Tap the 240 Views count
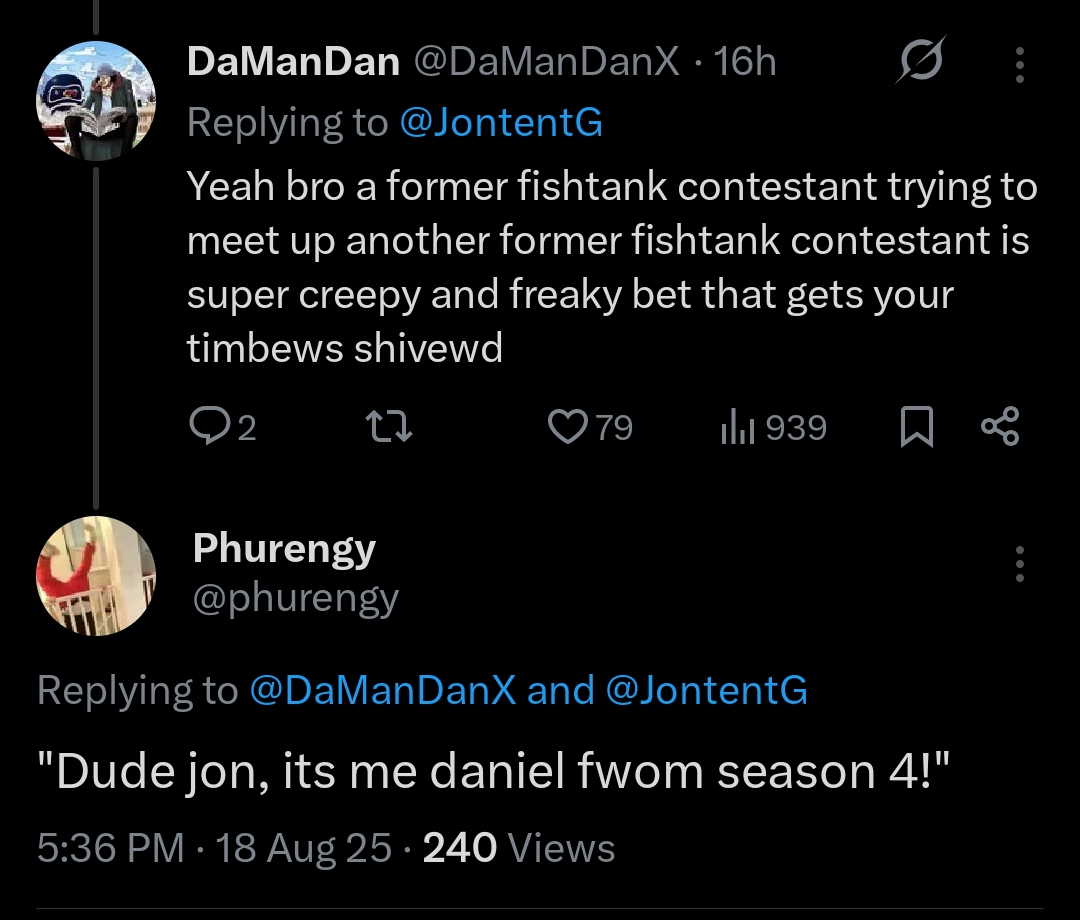Screen dimensions: 1080x920 click(x=519, y=848)
